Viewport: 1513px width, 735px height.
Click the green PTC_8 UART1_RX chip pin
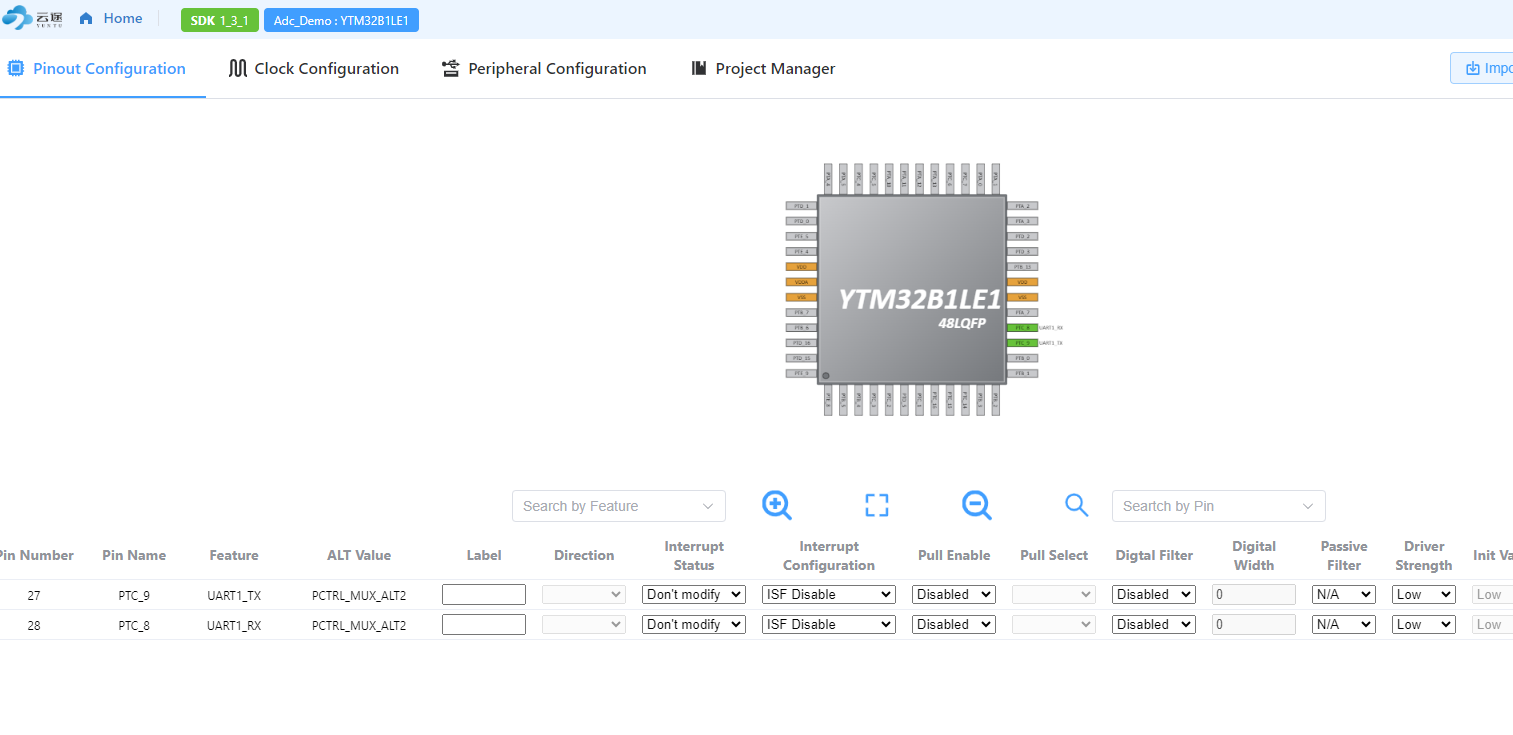tap(1021, 327)
